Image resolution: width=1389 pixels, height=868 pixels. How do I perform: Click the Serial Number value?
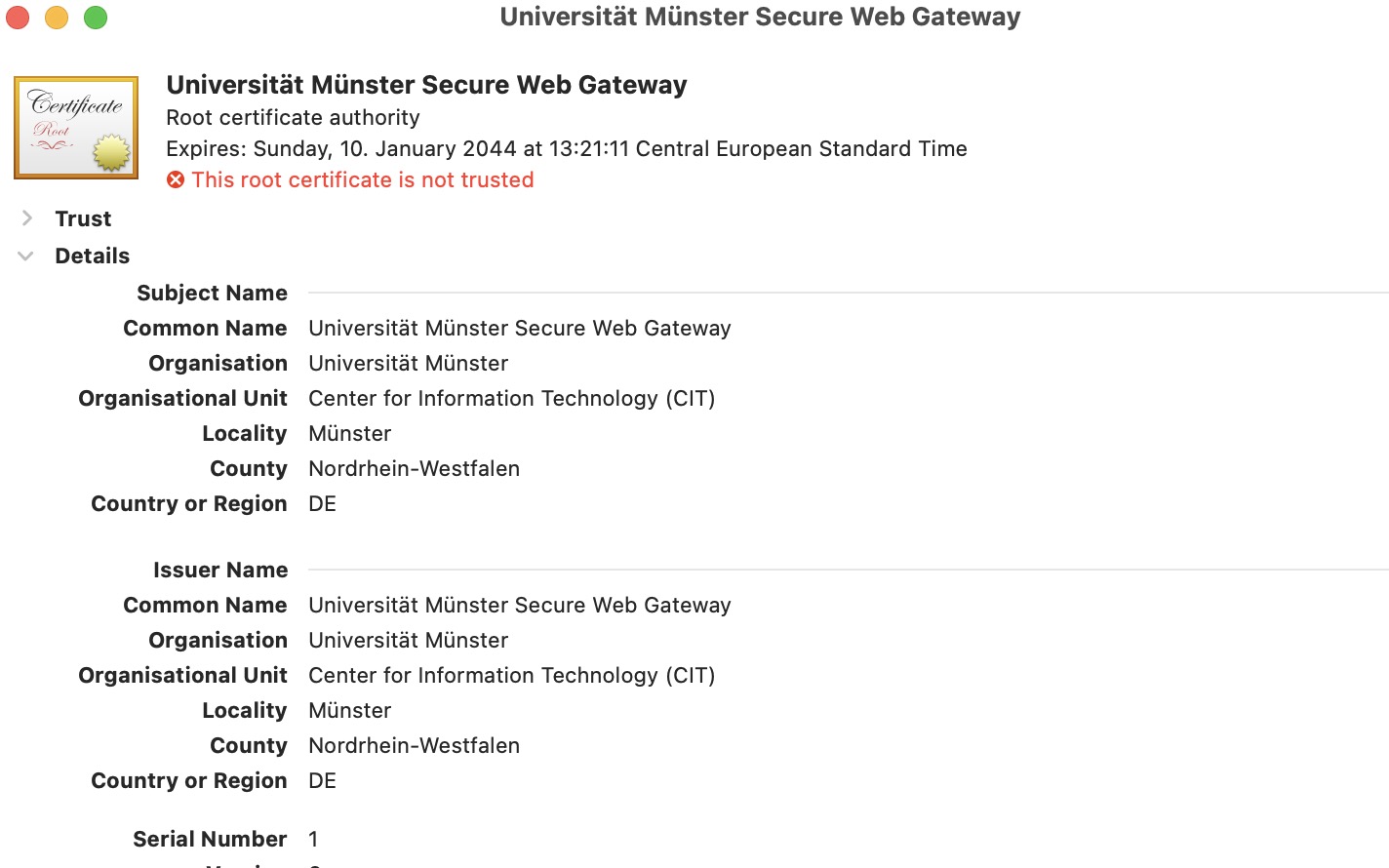click(x=313, y=840)
